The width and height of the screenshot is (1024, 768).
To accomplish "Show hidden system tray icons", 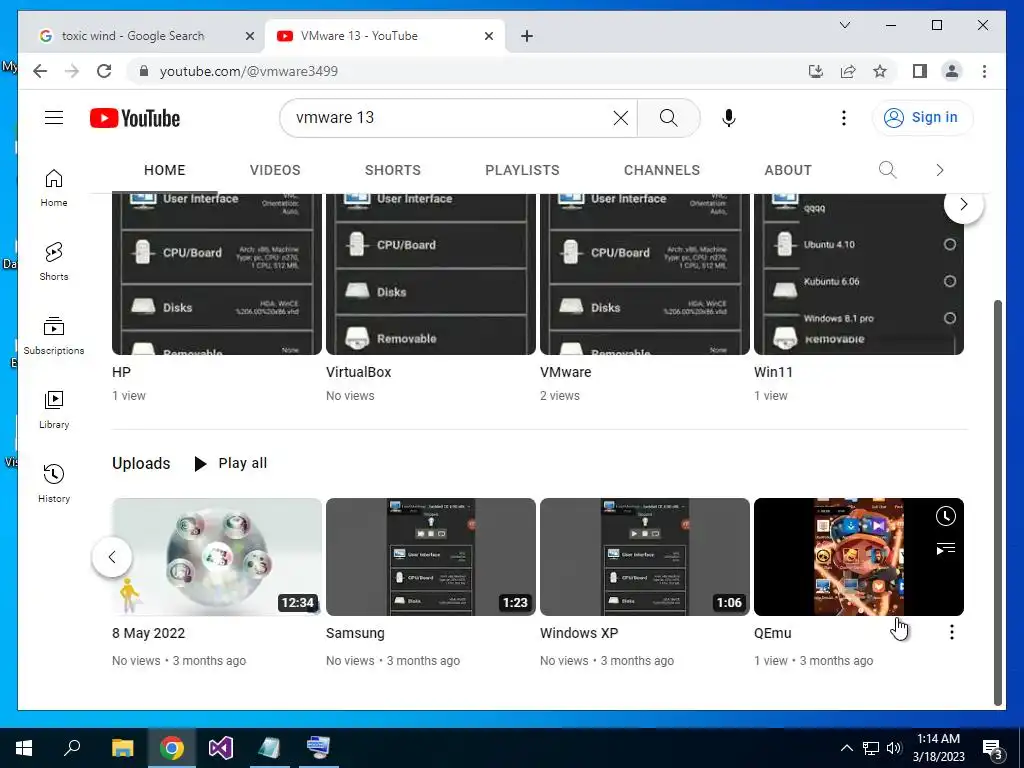I will click(x=846, y=748).
